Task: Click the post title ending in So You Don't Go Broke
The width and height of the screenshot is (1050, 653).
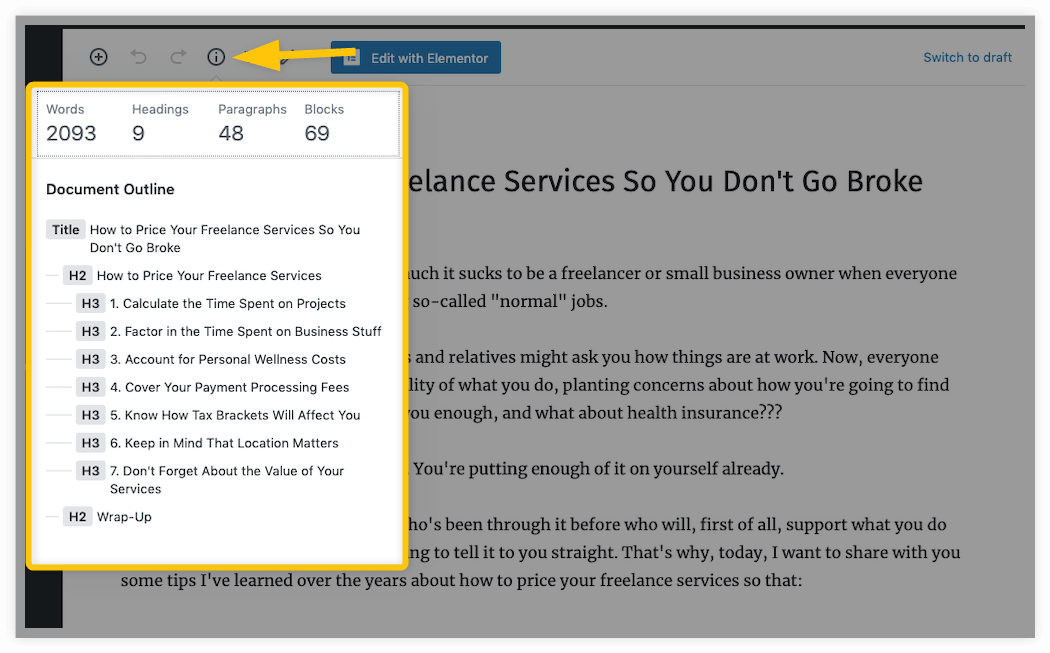Action: 664,182
